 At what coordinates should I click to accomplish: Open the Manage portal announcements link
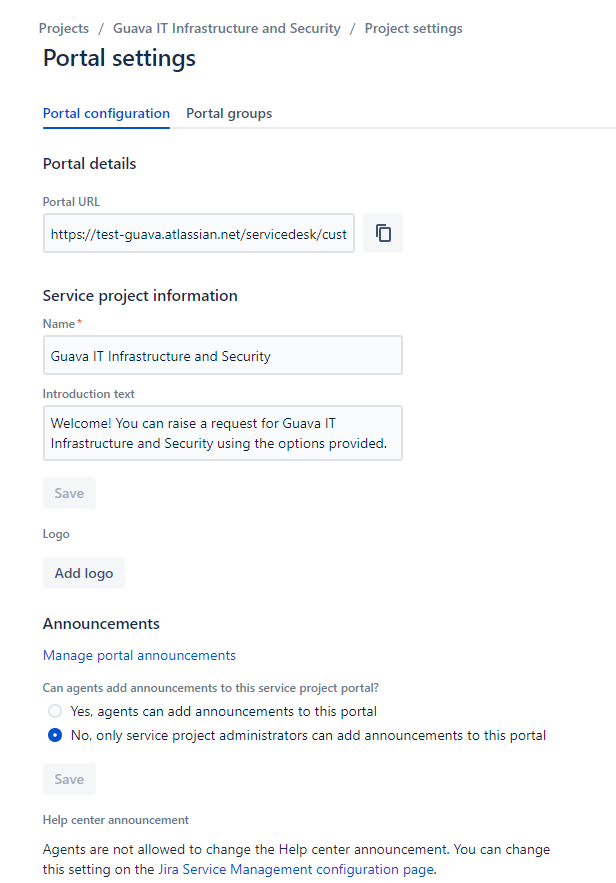(x=139, y=655)
